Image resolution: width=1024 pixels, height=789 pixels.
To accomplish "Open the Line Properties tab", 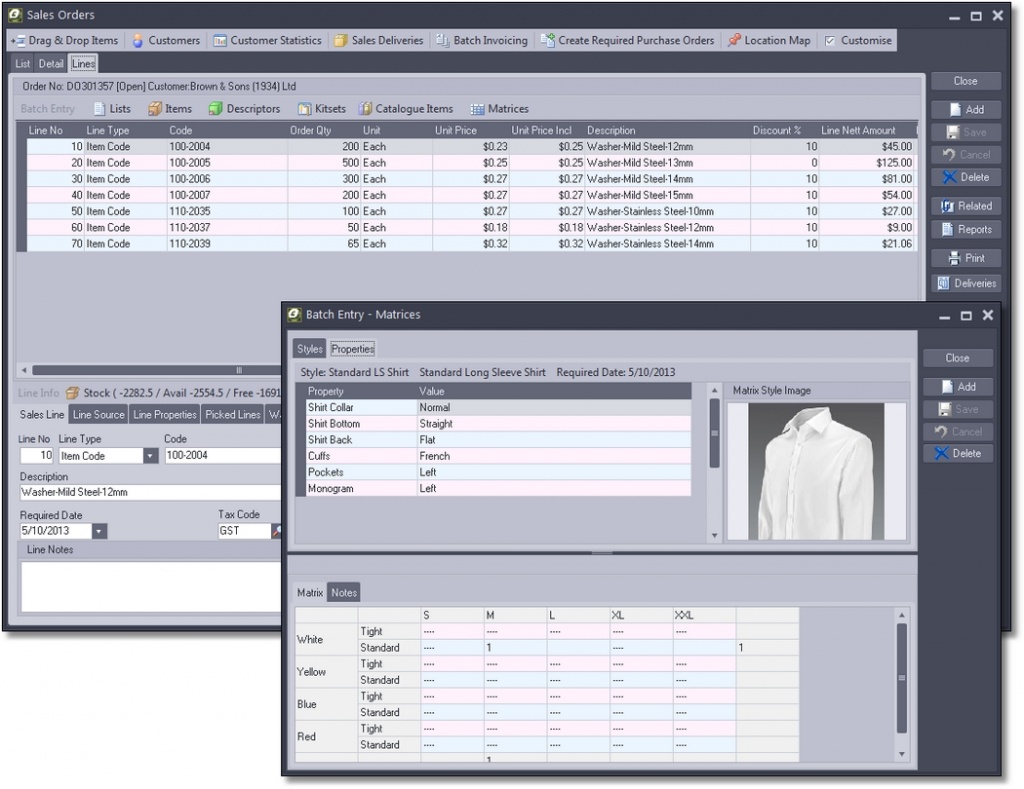I will pyautogui.click(x=164, y=415).
